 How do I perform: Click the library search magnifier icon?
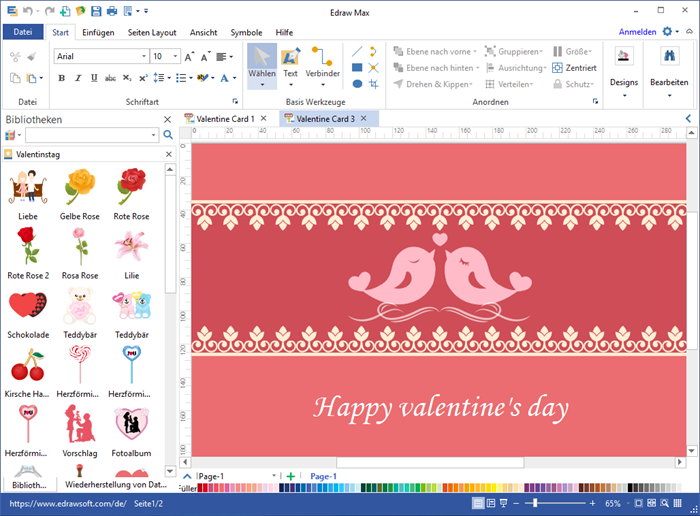click(x=168, y=134)
